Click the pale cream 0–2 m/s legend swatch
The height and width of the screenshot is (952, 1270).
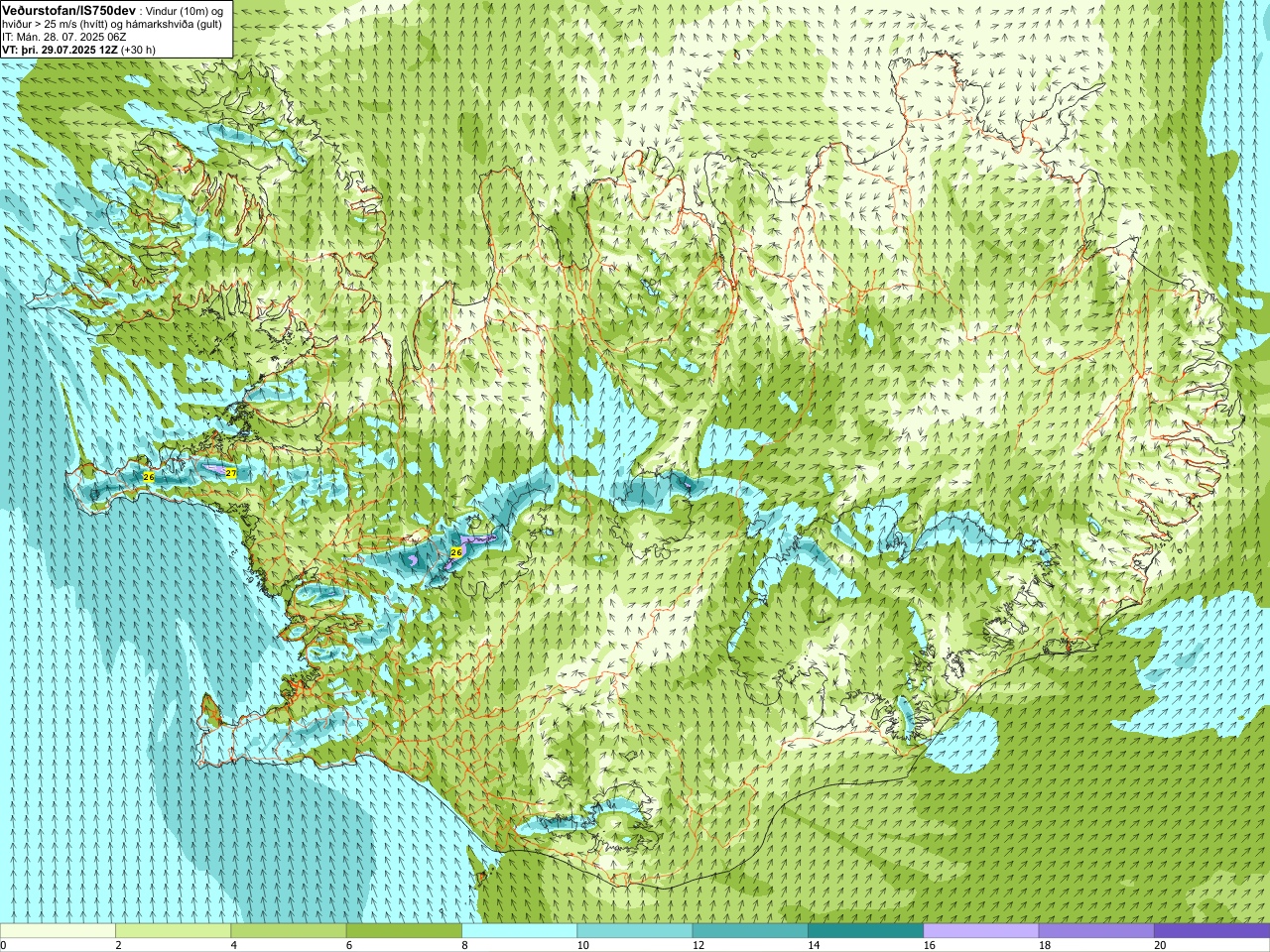pos(58,931)
